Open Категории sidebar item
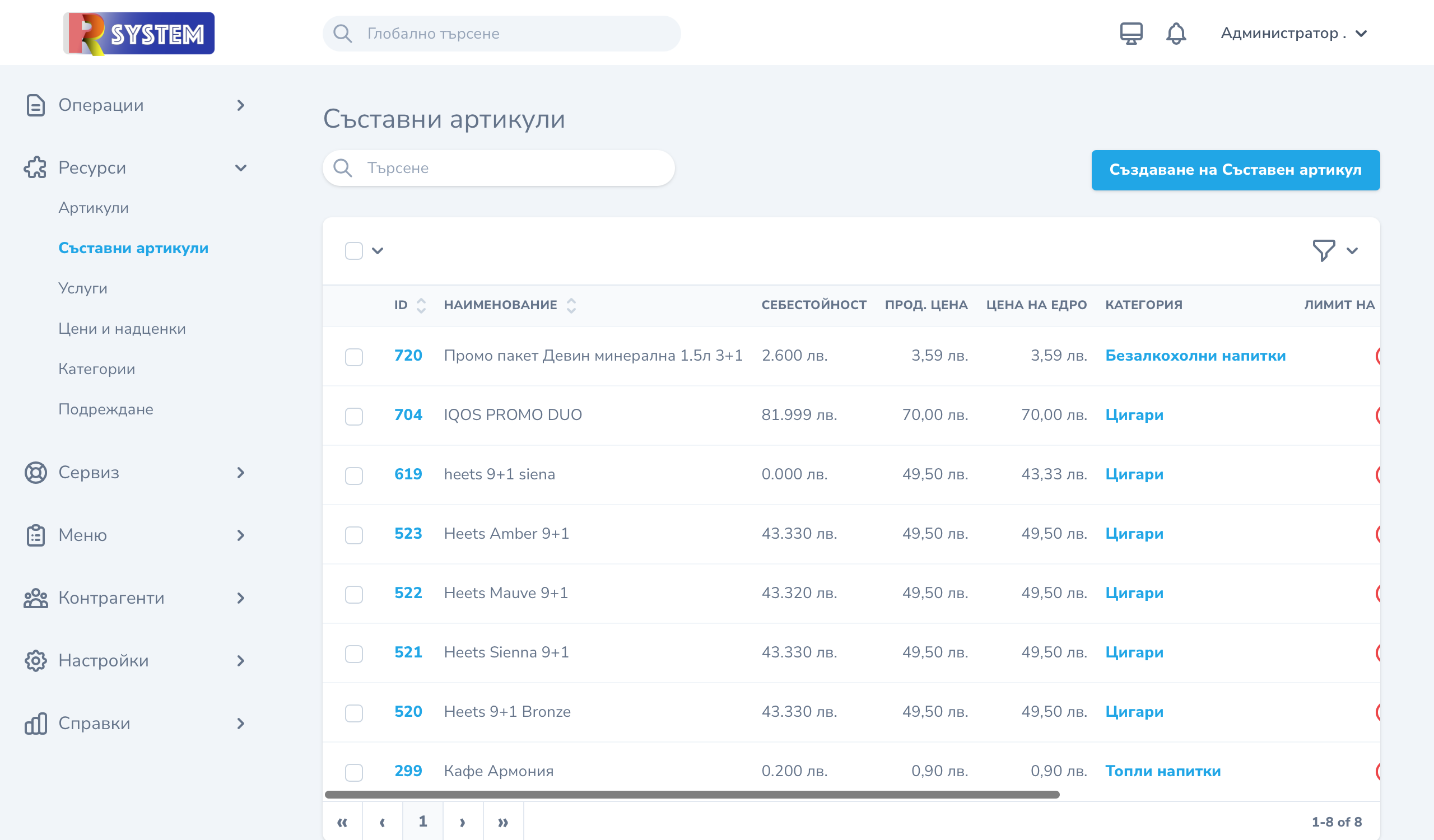Screen dimensions: 1434x840 coord(96,369)
